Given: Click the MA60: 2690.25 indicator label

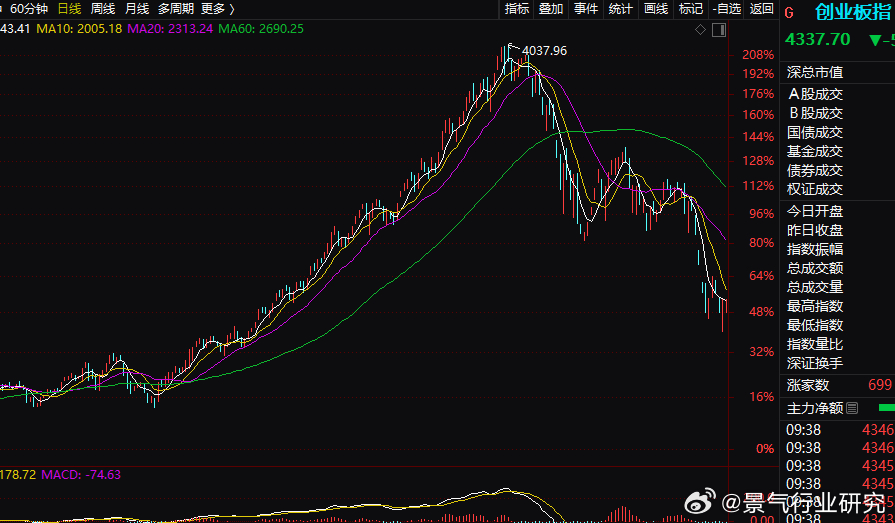Looking at the screenshot, I should (261, 29).
